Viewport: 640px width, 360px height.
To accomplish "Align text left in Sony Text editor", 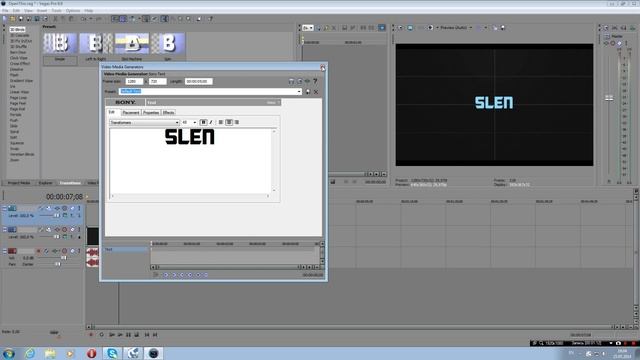I will click(221, 122).
